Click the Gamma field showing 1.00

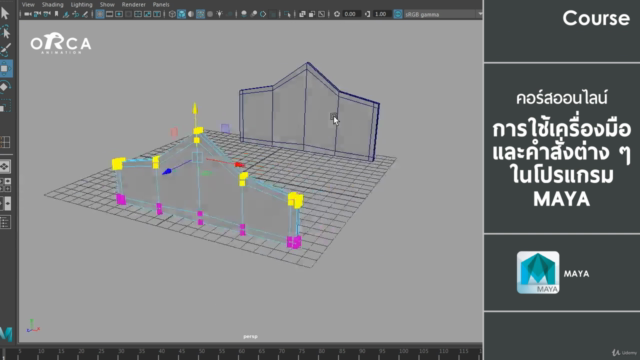382,14
